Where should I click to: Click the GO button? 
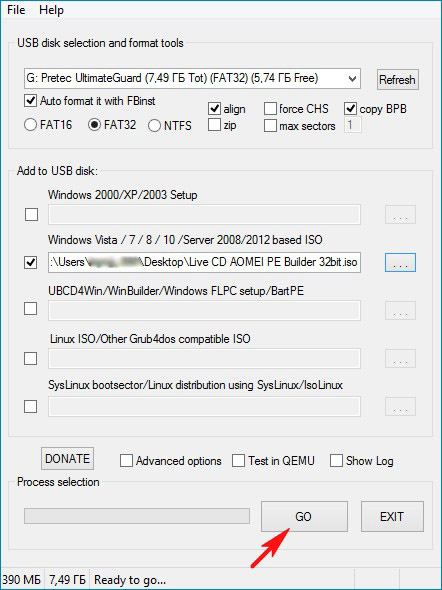[x=304, y=516]
